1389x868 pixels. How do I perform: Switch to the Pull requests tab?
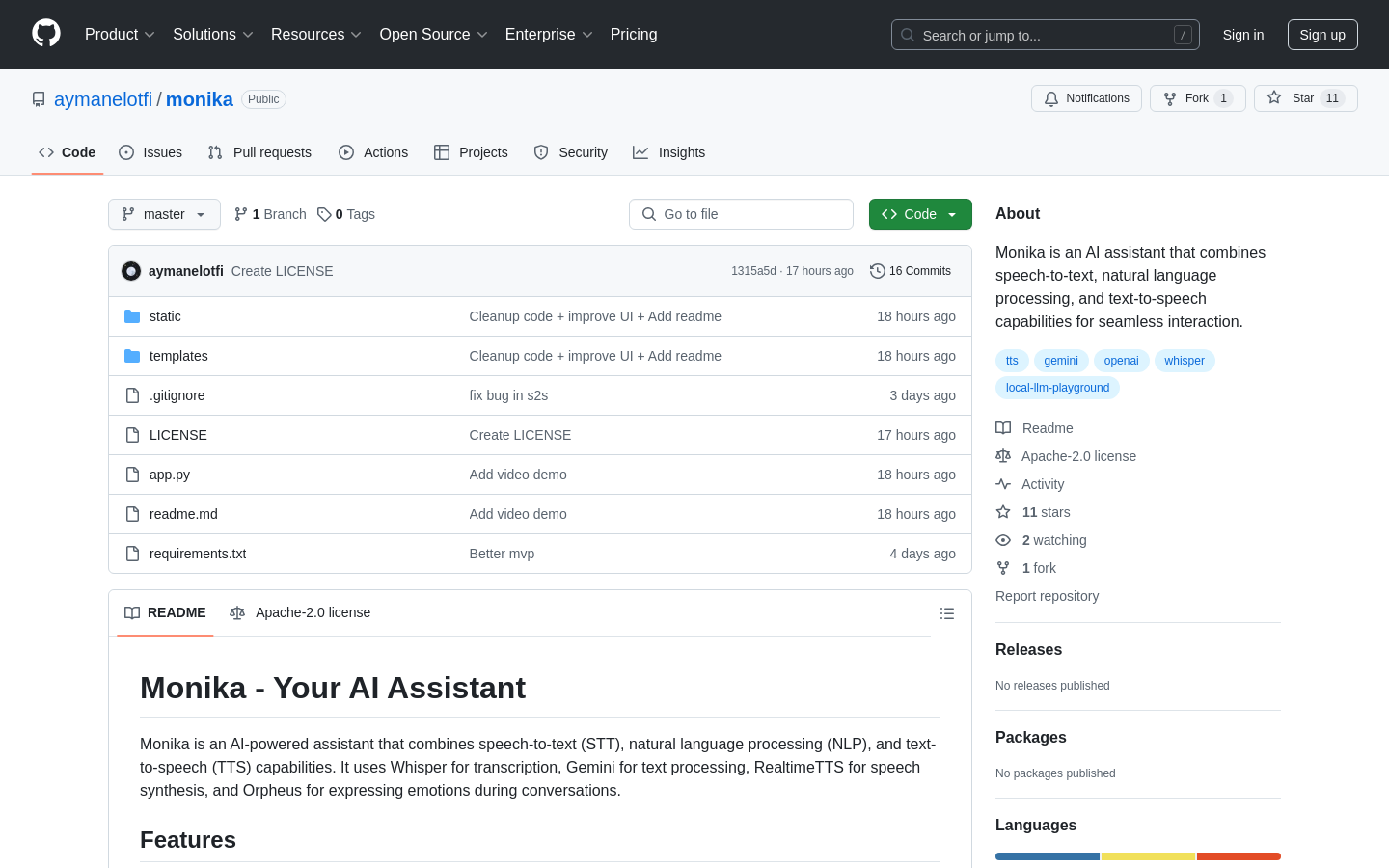pyautogui.click(x=259, y=152)
